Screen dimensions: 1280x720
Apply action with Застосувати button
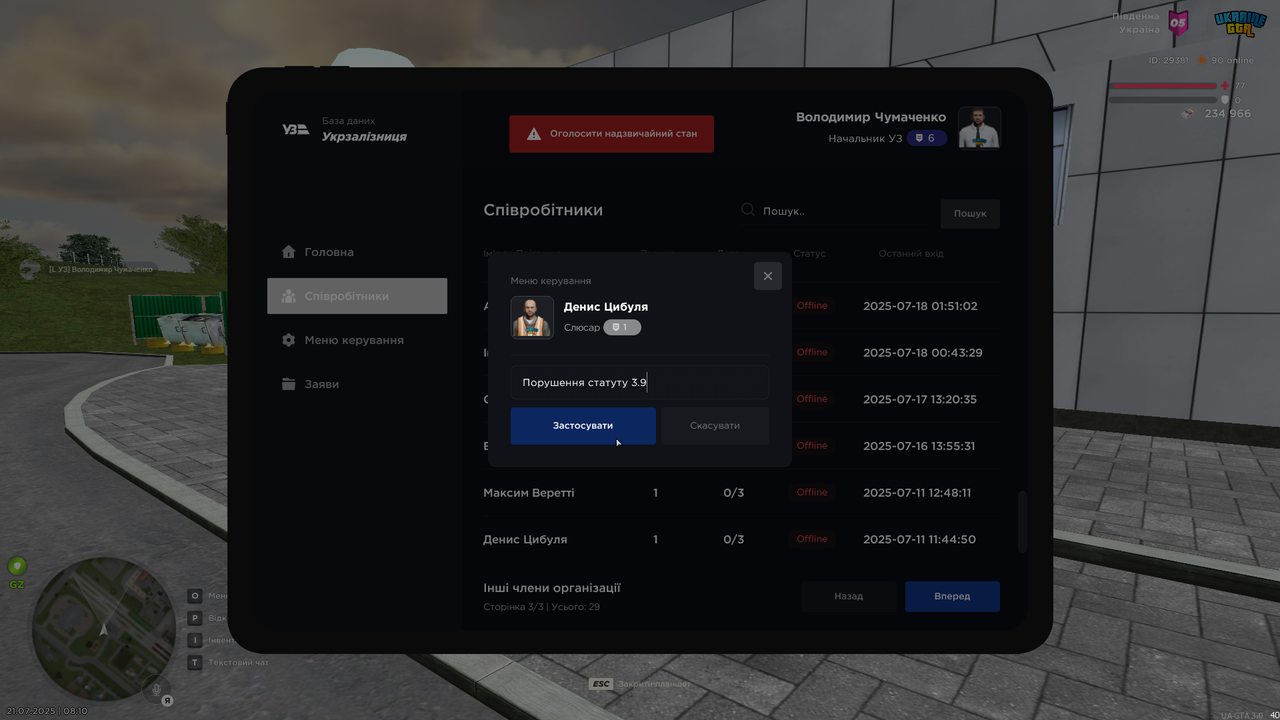click(x=583, y=426)
